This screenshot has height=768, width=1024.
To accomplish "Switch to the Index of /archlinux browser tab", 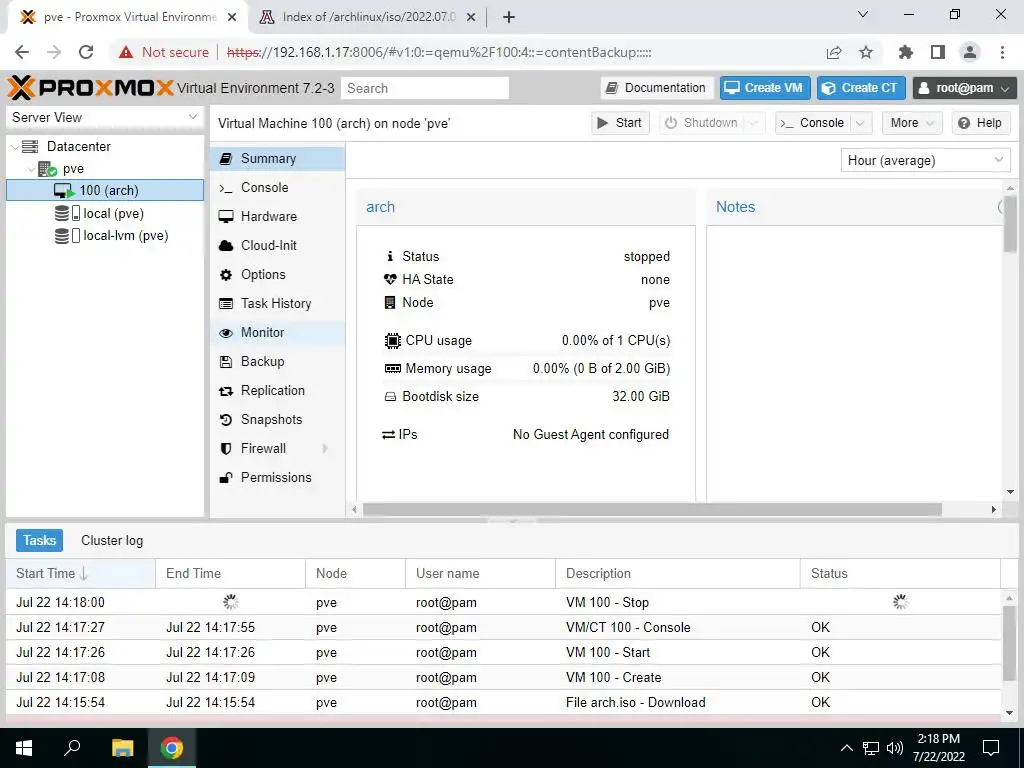I will (368, 17).
